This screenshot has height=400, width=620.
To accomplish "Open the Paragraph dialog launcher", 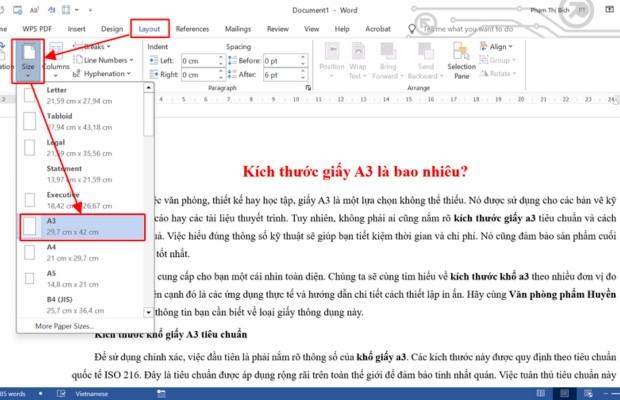I will tap(308, 88).
